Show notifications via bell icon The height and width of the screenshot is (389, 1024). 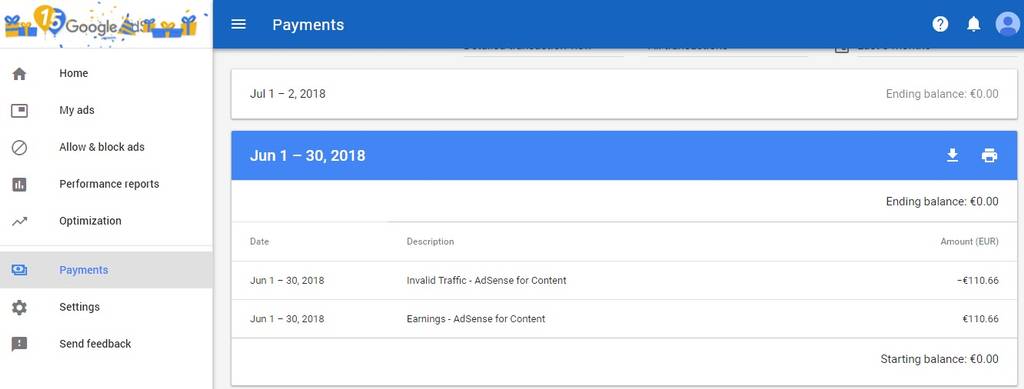click(x=973, y=24)
